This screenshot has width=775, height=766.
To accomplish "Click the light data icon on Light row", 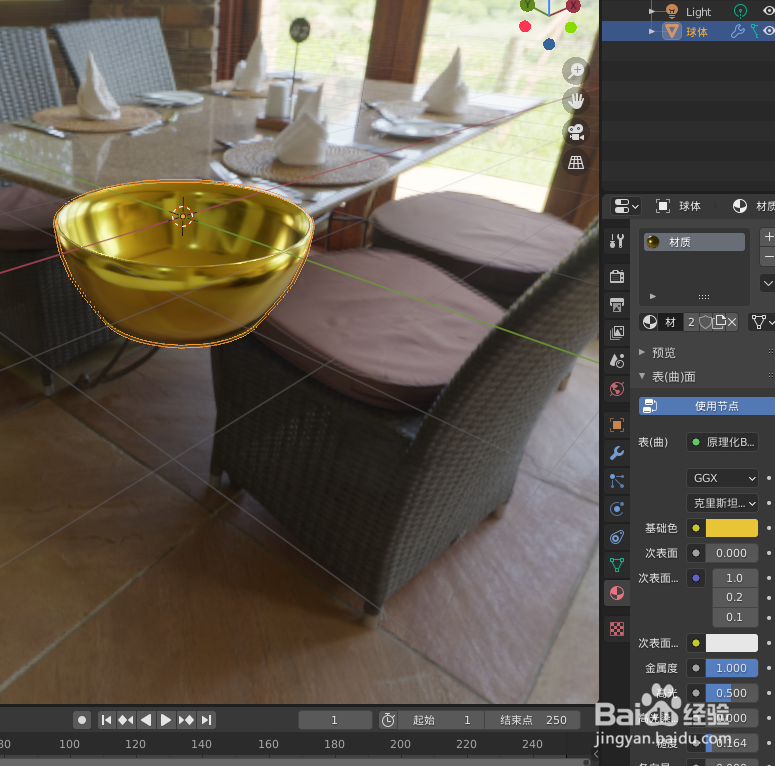I will (740, 11).
